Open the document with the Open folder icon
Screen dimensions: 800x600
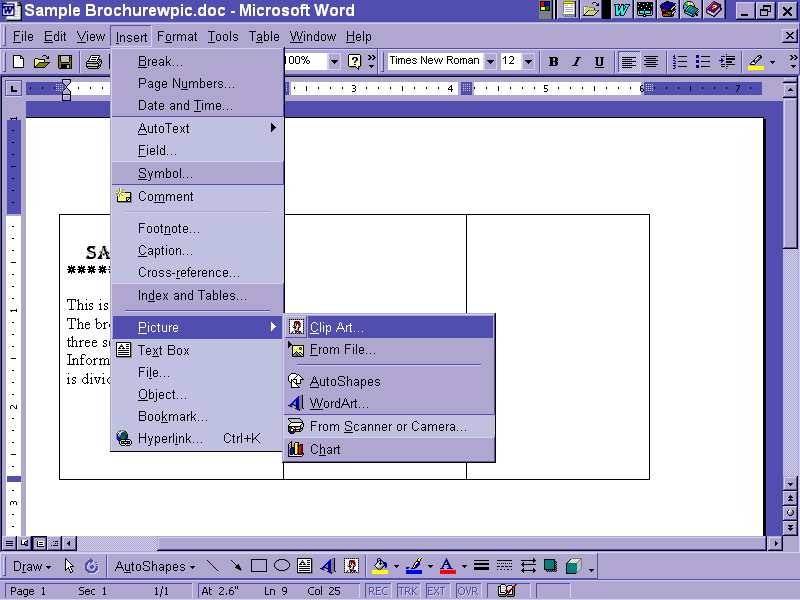(41, 62)
